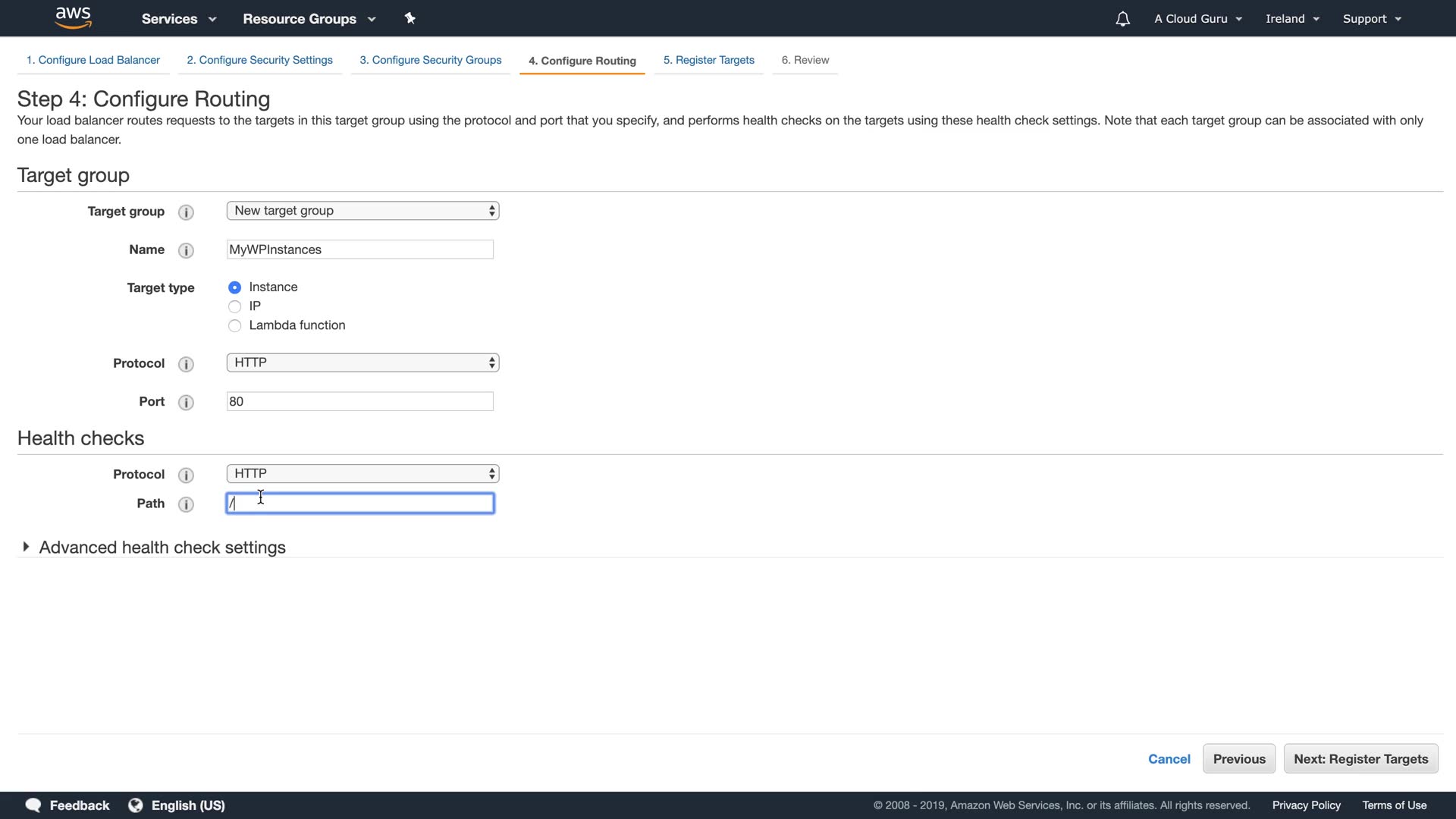
Task: Select the IP target type
Action: (x=234, y=306)
